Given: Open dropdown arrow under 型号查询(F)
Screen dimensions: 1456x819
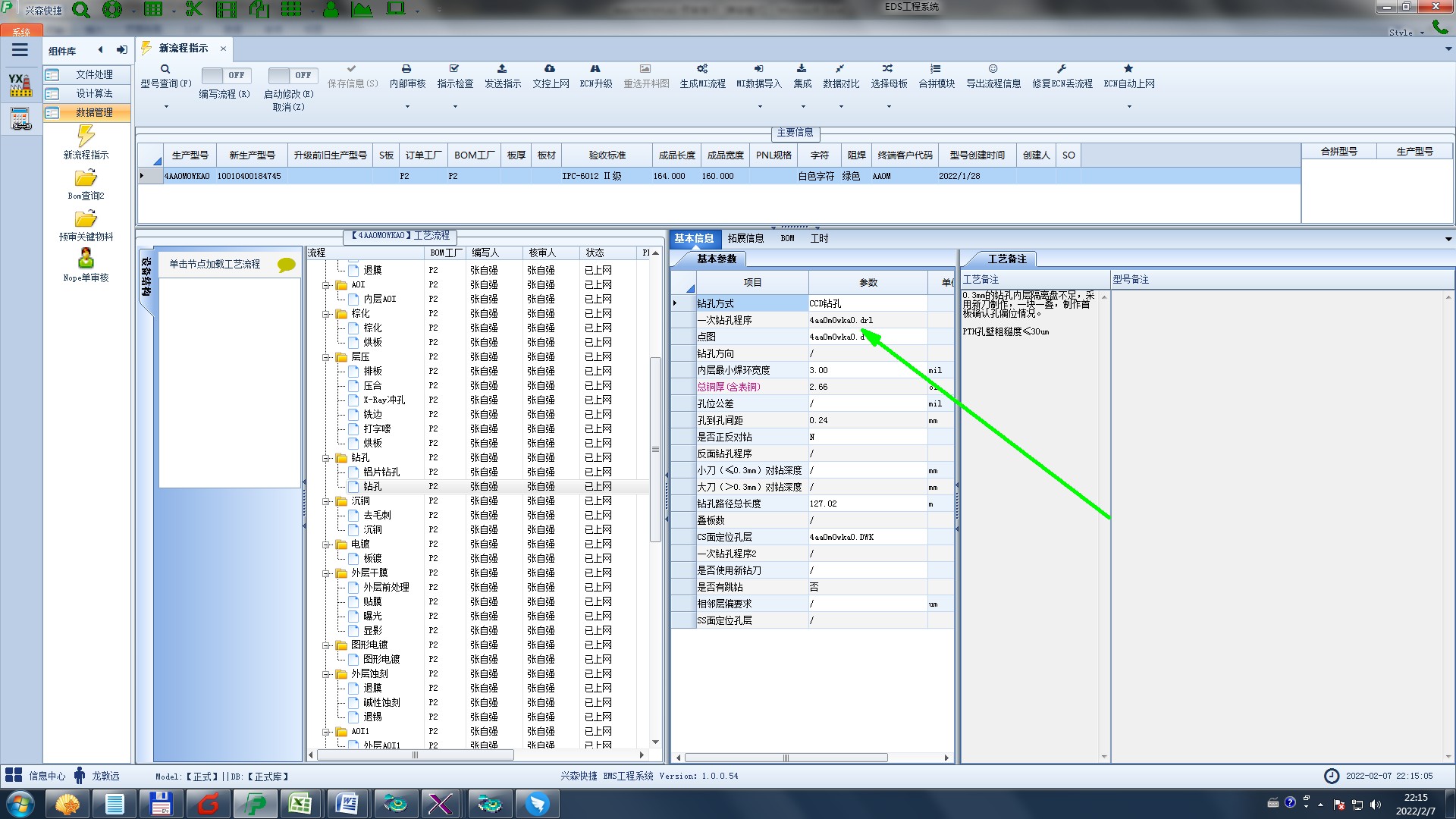Looking at the screenshot, I should point(165,106).
